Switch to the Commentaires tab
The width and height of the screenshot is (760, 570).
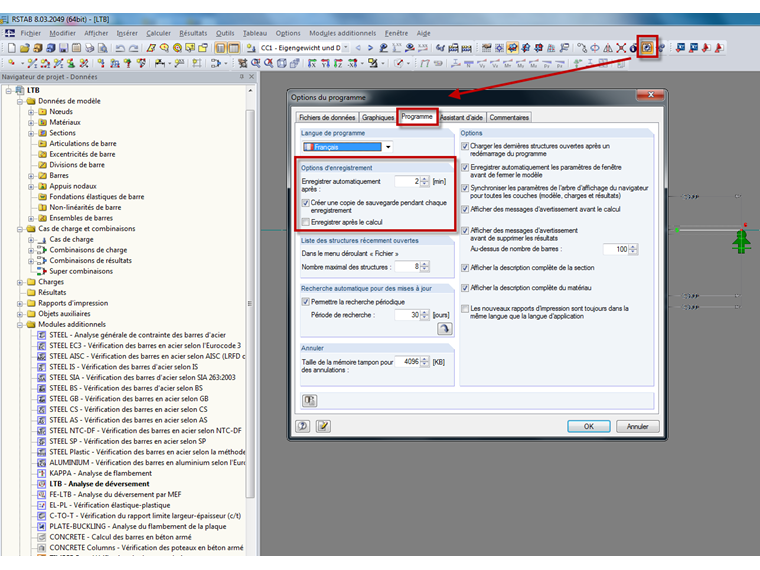point(509,117)
